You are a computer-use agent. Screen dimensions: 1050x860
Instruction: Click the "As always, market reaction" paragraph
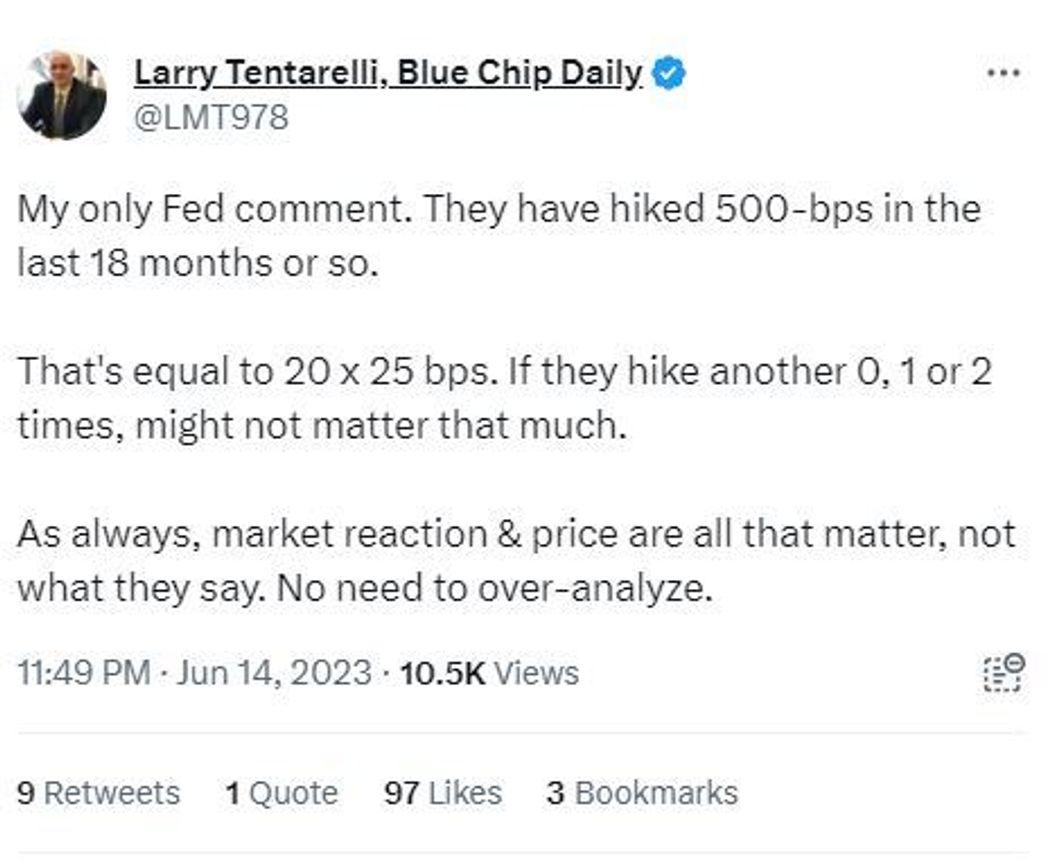click(x=516, y=561)
